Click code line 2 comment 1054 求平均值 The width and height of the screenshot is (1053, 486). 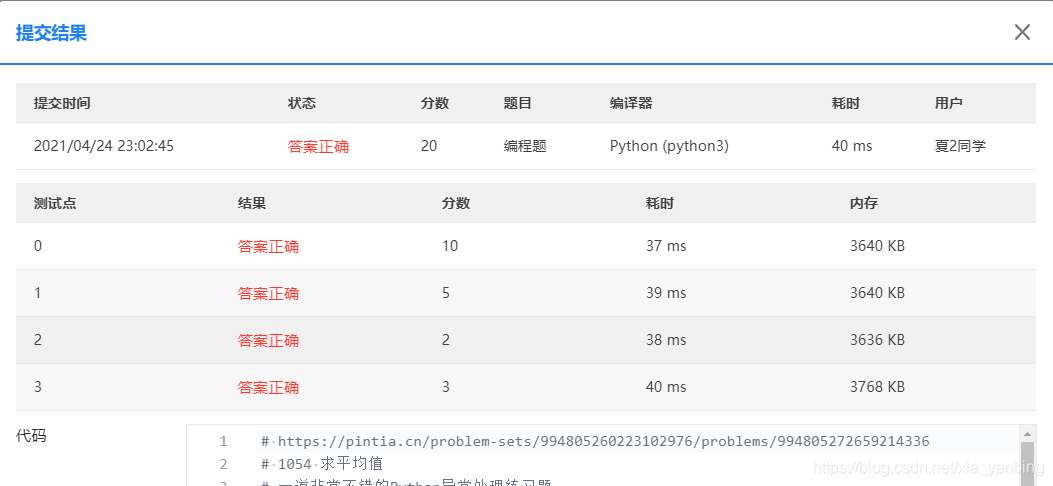[x=322, y=464]
